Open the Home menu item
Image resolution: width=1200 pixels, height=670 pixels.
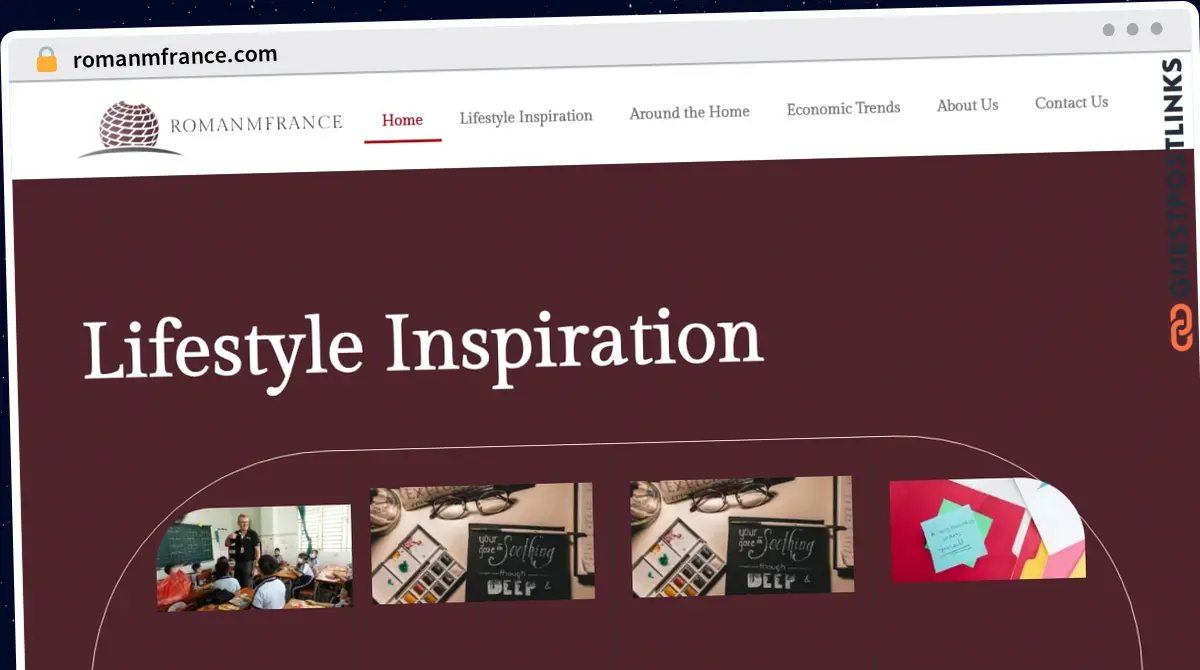402,120
